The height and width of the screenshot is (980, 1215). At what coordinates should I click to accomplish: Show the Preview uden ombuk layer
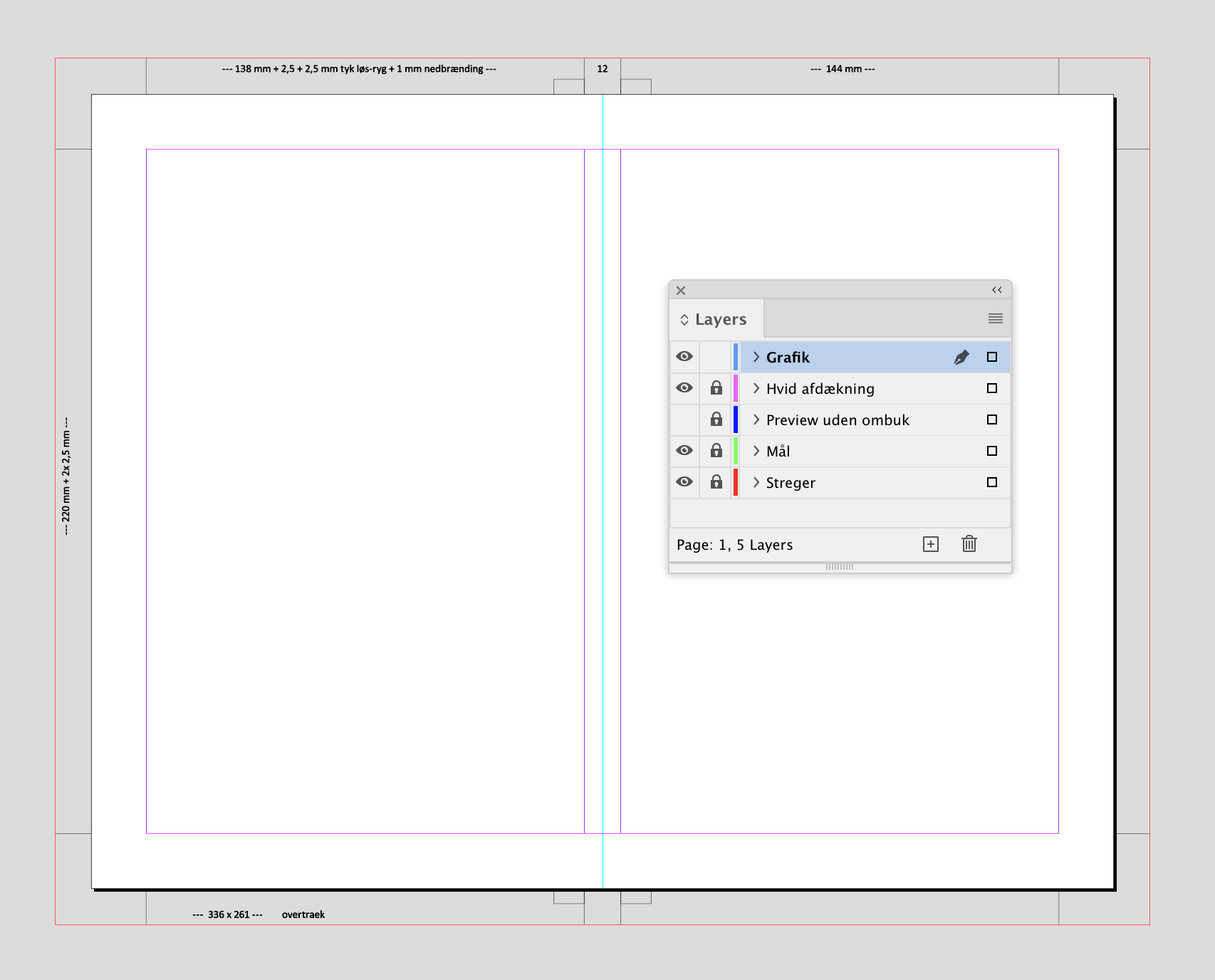tap(684, 419)
